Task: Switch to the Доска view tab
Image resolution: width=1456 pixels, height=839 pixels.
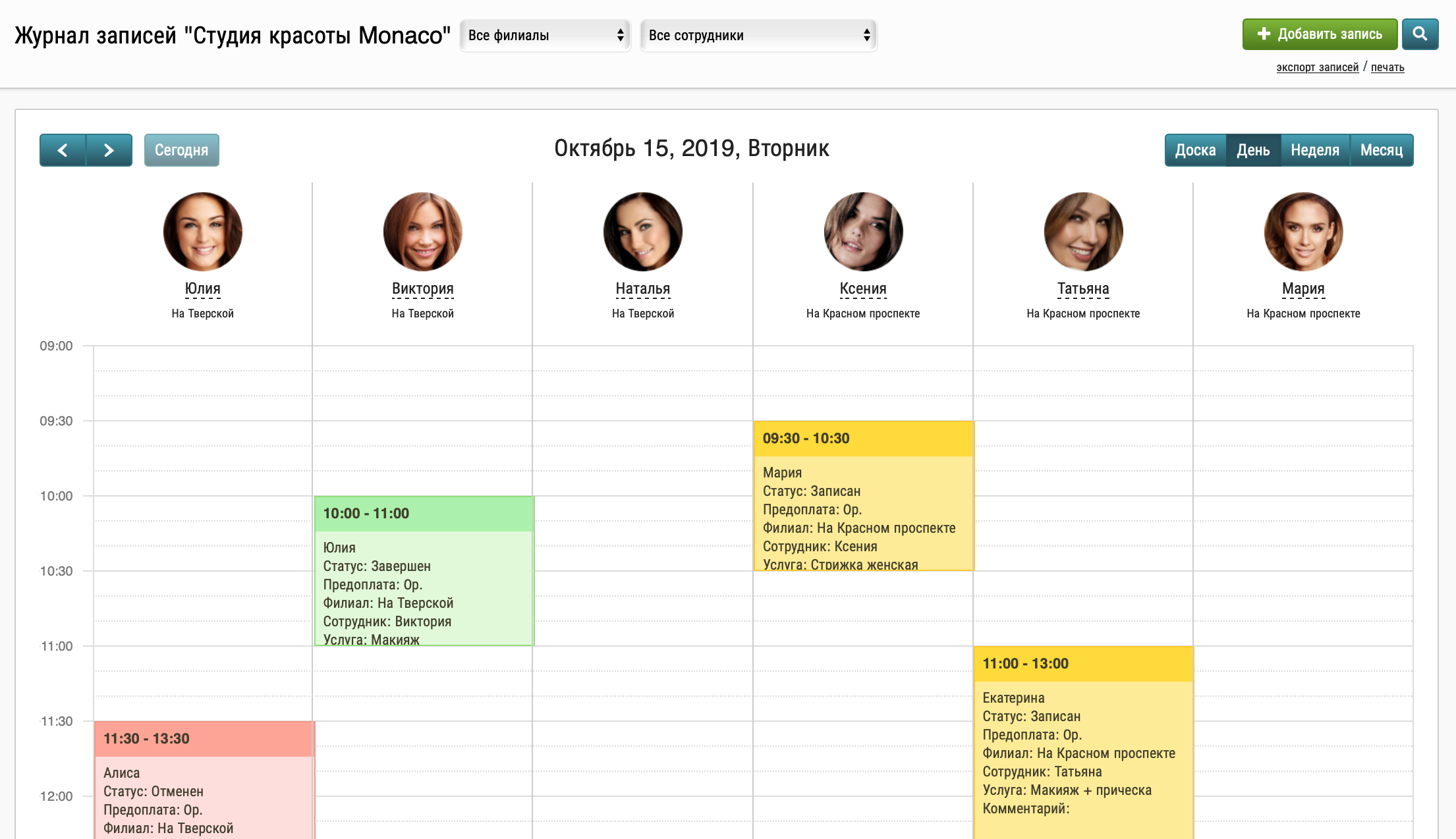Action: point(1195,150)
